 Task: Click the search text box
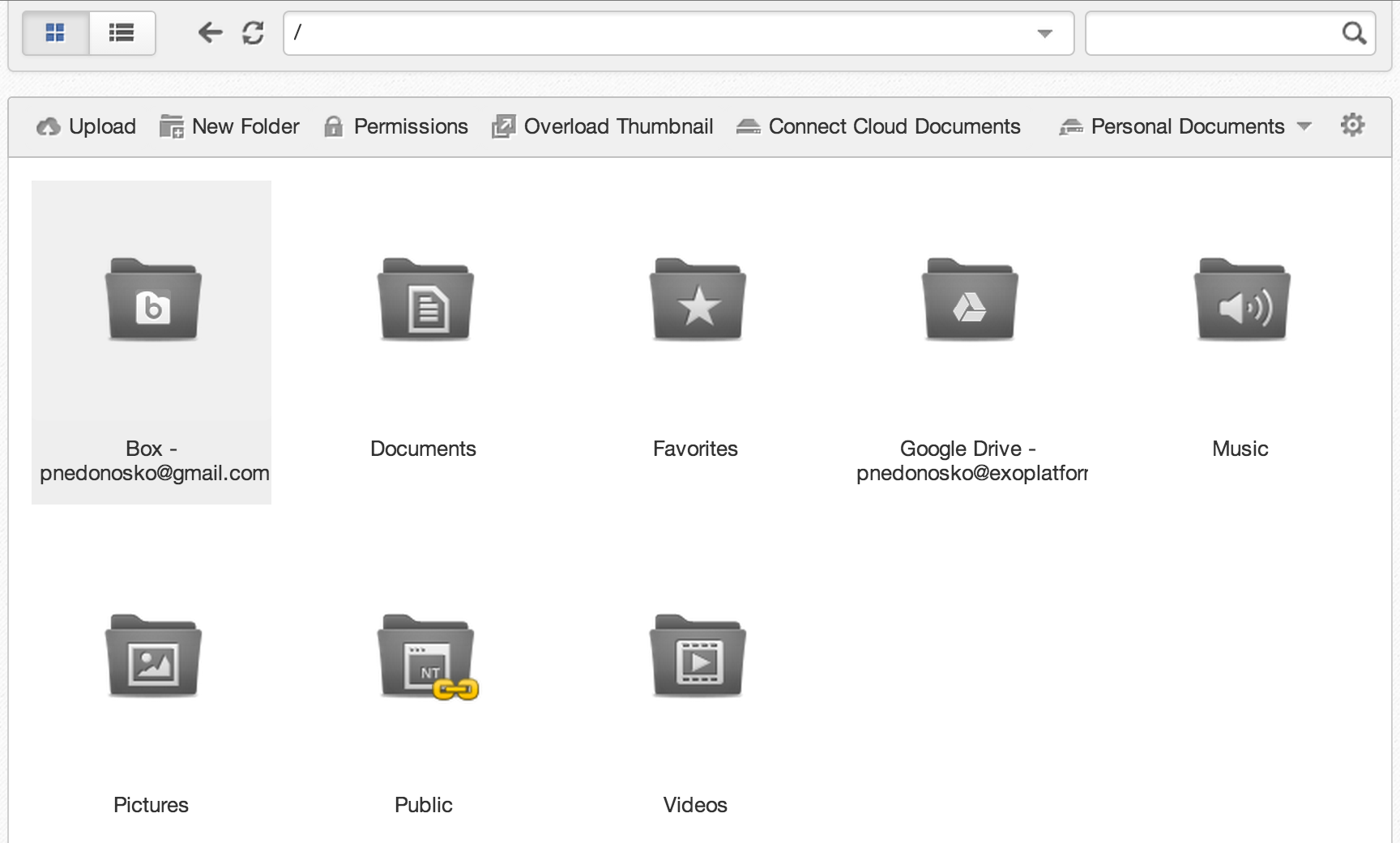(1230, 33)
